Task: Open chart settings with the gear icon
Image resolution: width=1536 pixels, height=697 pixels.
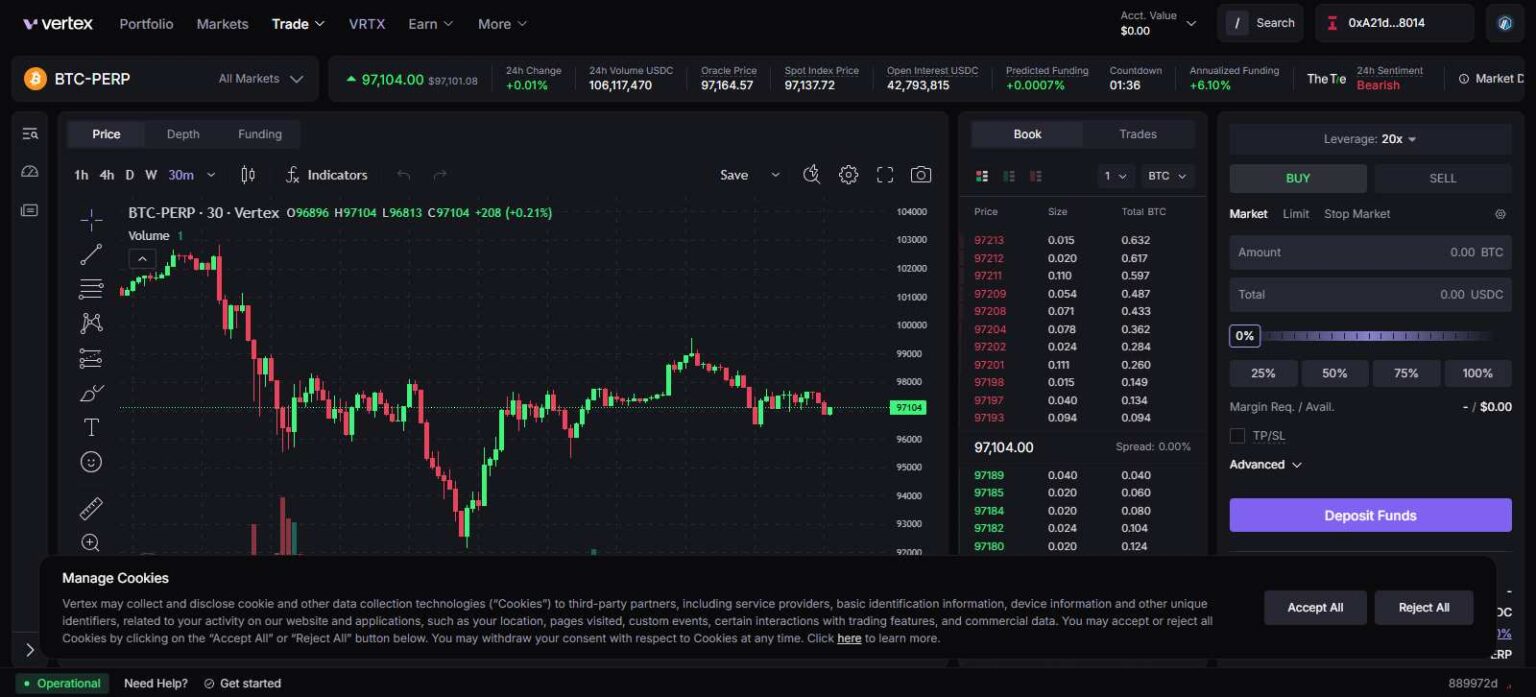Action: pos(848,174)
